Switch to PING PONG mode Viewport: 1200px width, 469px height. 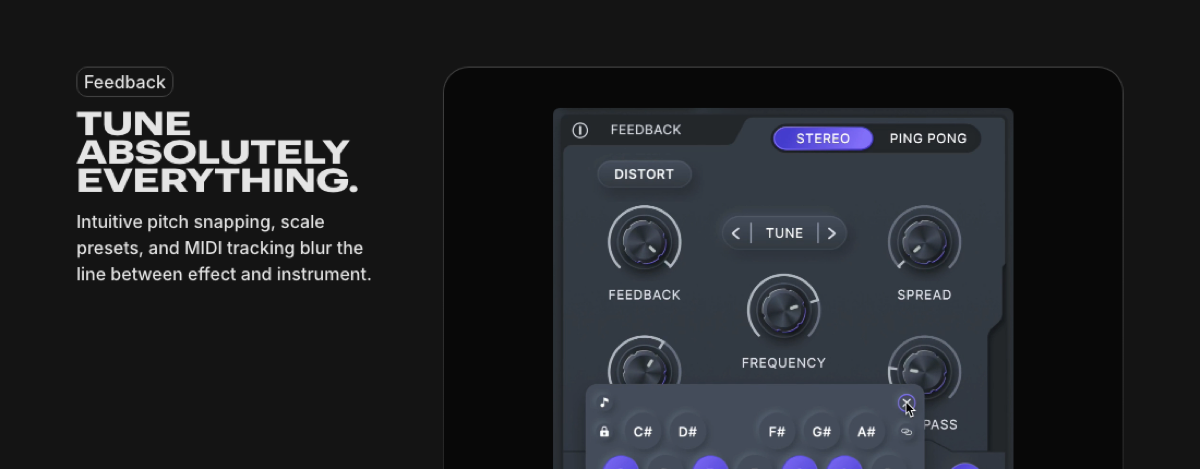928,138
